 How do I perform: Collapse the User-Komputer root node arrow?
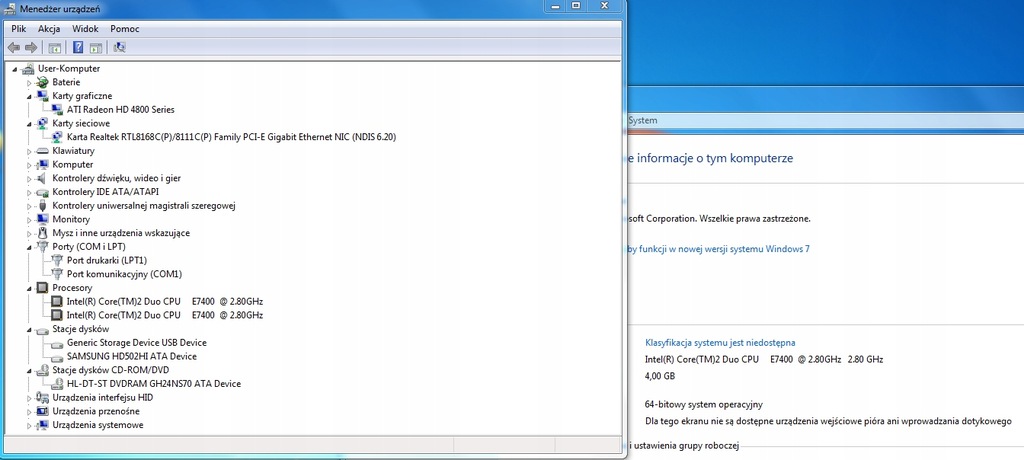click(x=15, y=69)
